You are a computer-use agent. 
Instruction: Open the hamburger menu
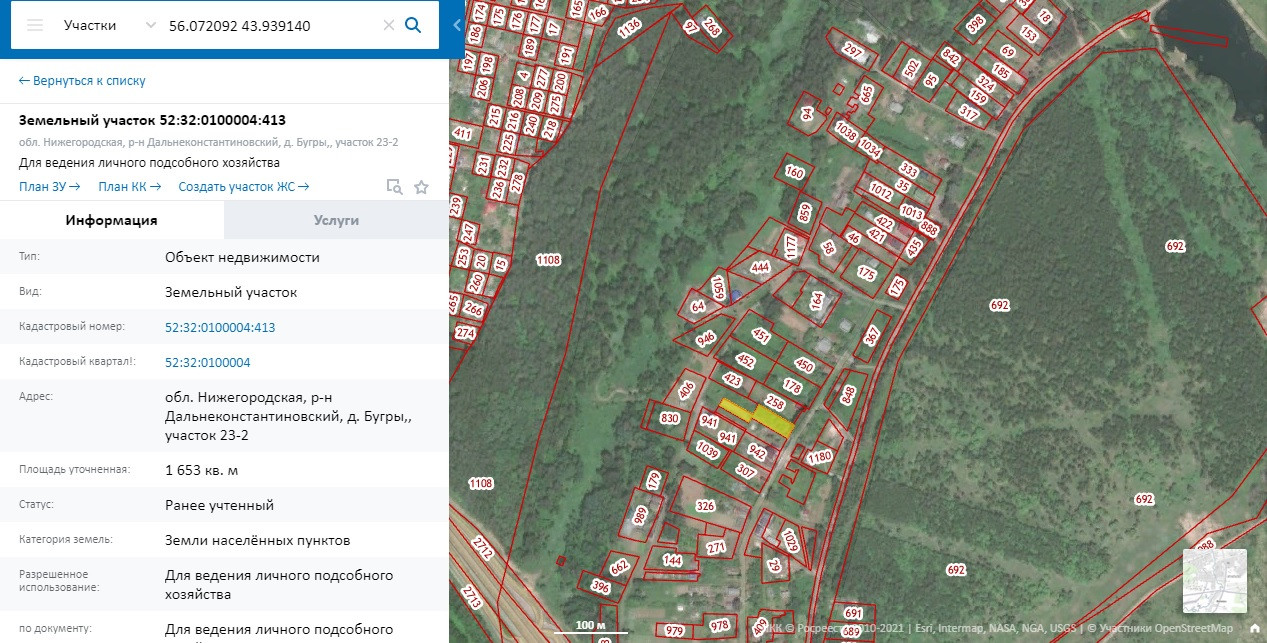point(35,25)
